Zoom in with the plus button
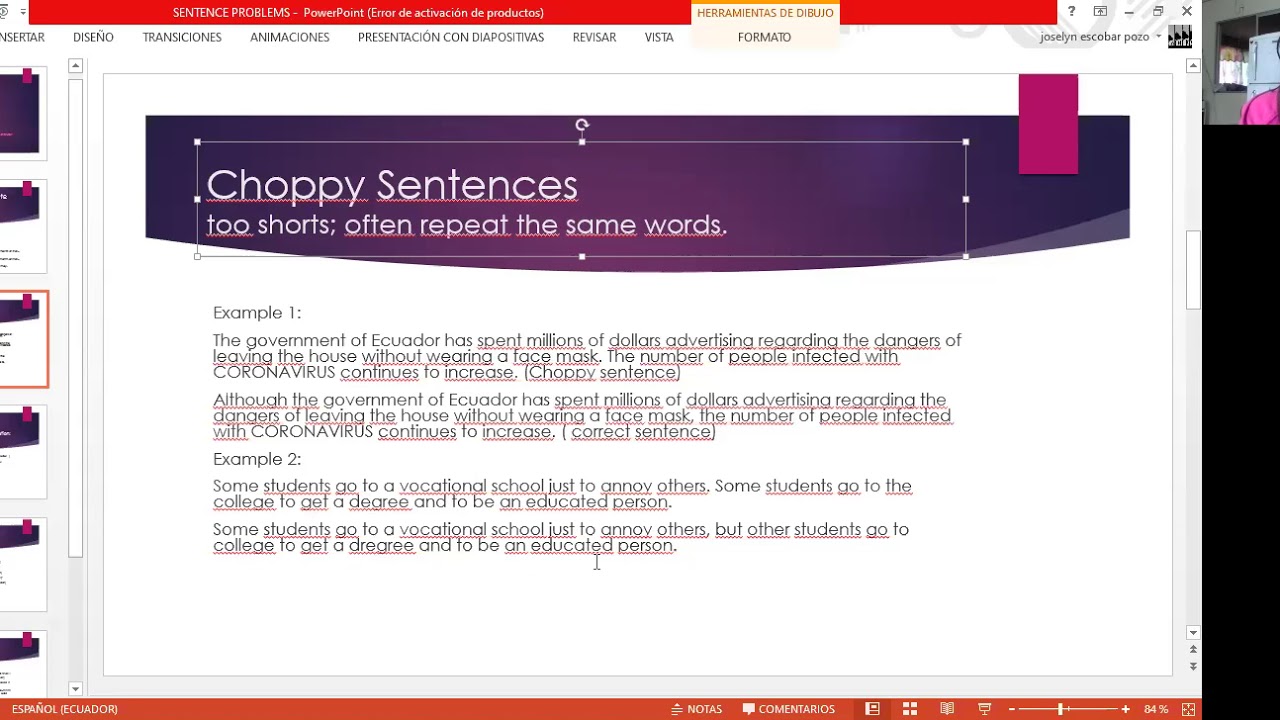Viewport: 1280px width, 720px height. (x=1126, y=709)
